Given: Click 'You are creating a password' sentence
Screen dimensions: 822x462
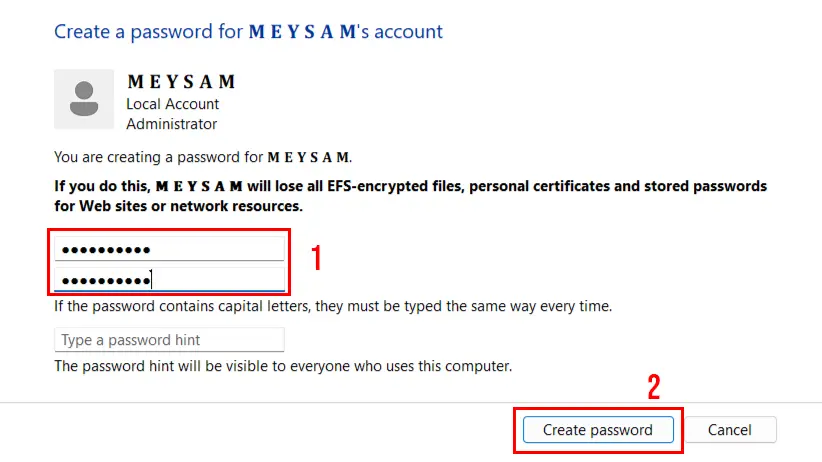Looking at the screenshot, I should [x=160, y=157].
